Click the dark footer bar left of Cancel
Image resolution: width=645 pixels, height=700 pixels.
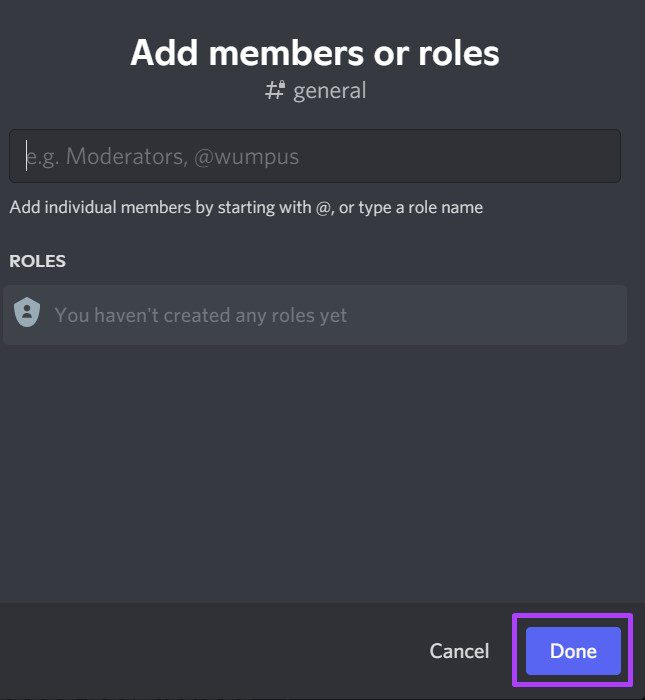[x=200, y=651]
